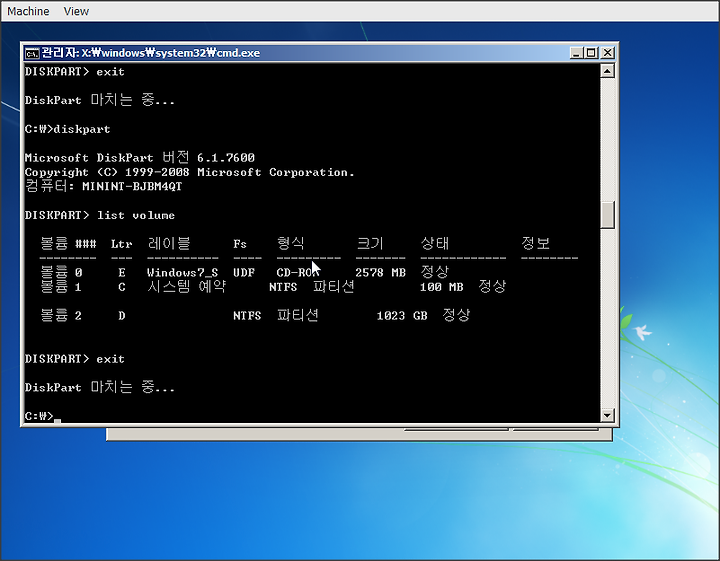Click the scrollbar down arrow
This screenshot has height=561, width=720.
point(607,415)
